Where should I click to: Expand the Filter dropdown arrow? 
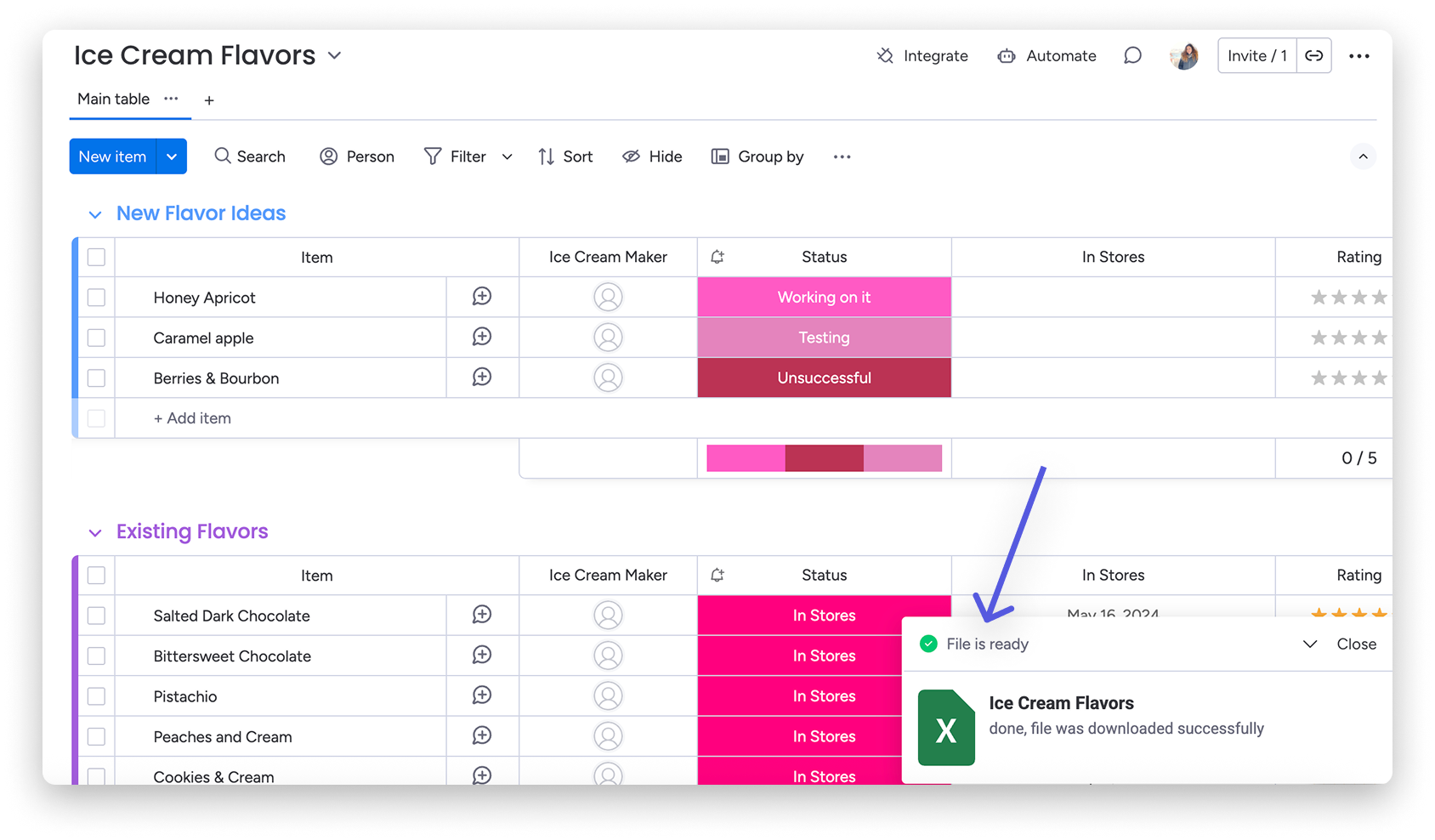[x=508, y=156]
